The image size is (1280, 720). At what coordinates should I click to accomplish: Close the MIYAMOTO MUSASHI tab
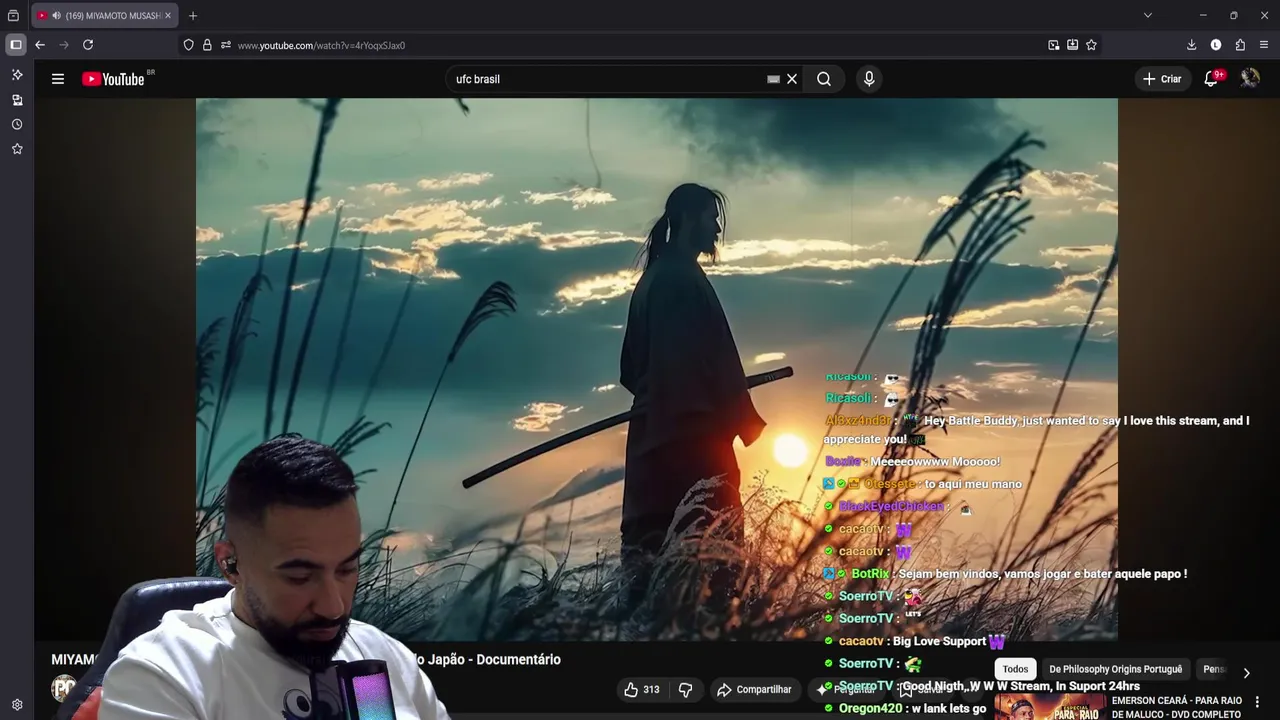[x=168, y=16]
